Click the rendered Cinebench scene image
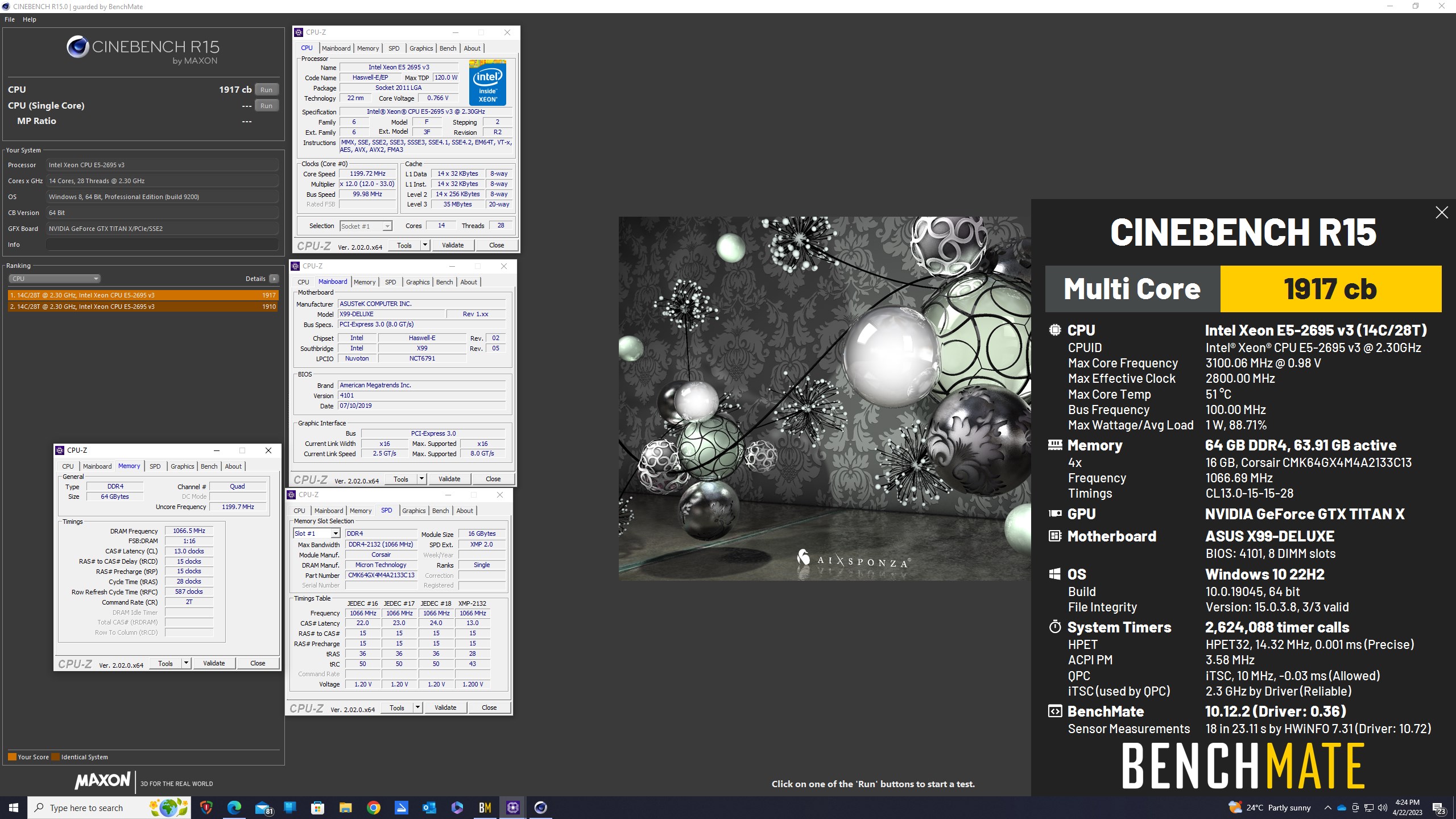The height and width of the screenshot is (819, 1456). click(x=825, y=398)
